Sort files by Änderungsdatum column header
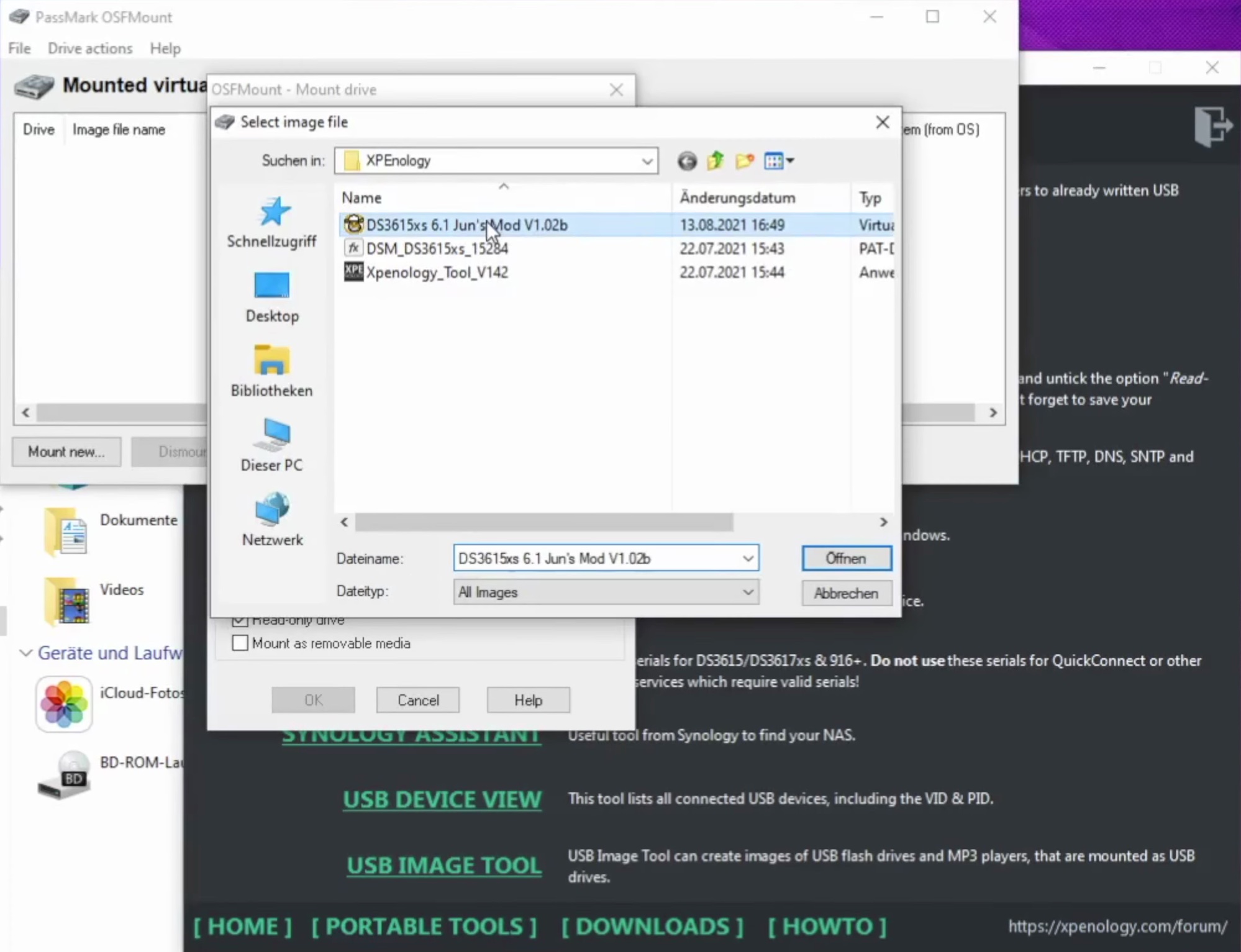 pyautogui.click(x=761, y=198)
